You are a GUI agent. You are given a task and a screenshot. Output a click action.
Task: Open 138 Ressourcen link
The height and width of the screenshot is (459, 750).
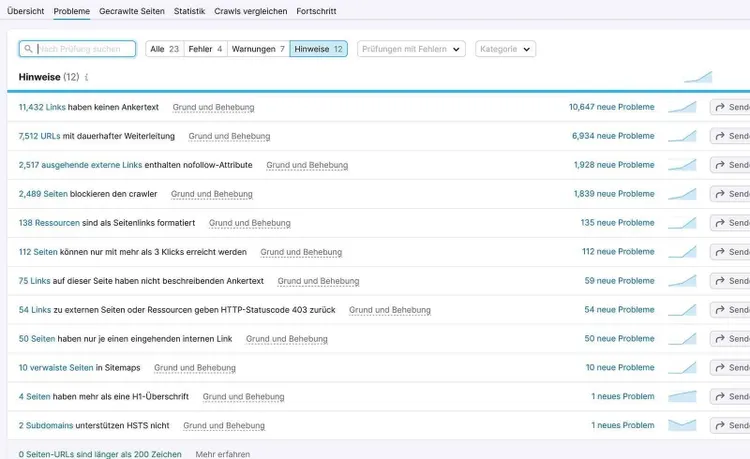[x=49, y=223]
